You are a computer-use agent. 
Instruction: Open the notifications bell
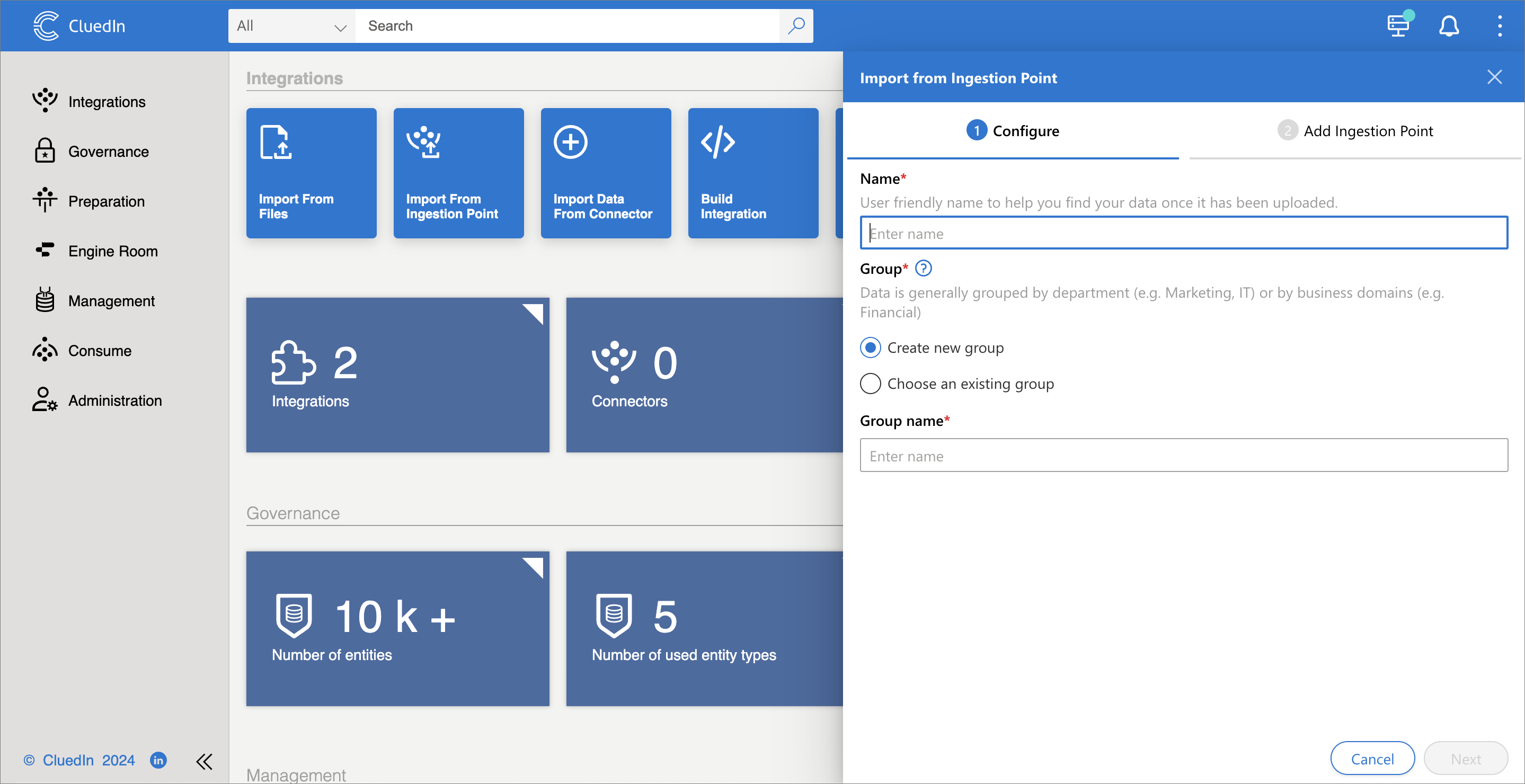pyautogui.click(x=1449, y=26)
